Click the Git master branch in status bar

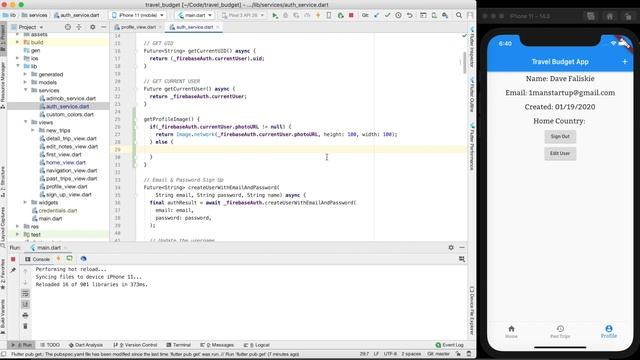(439, 354)
